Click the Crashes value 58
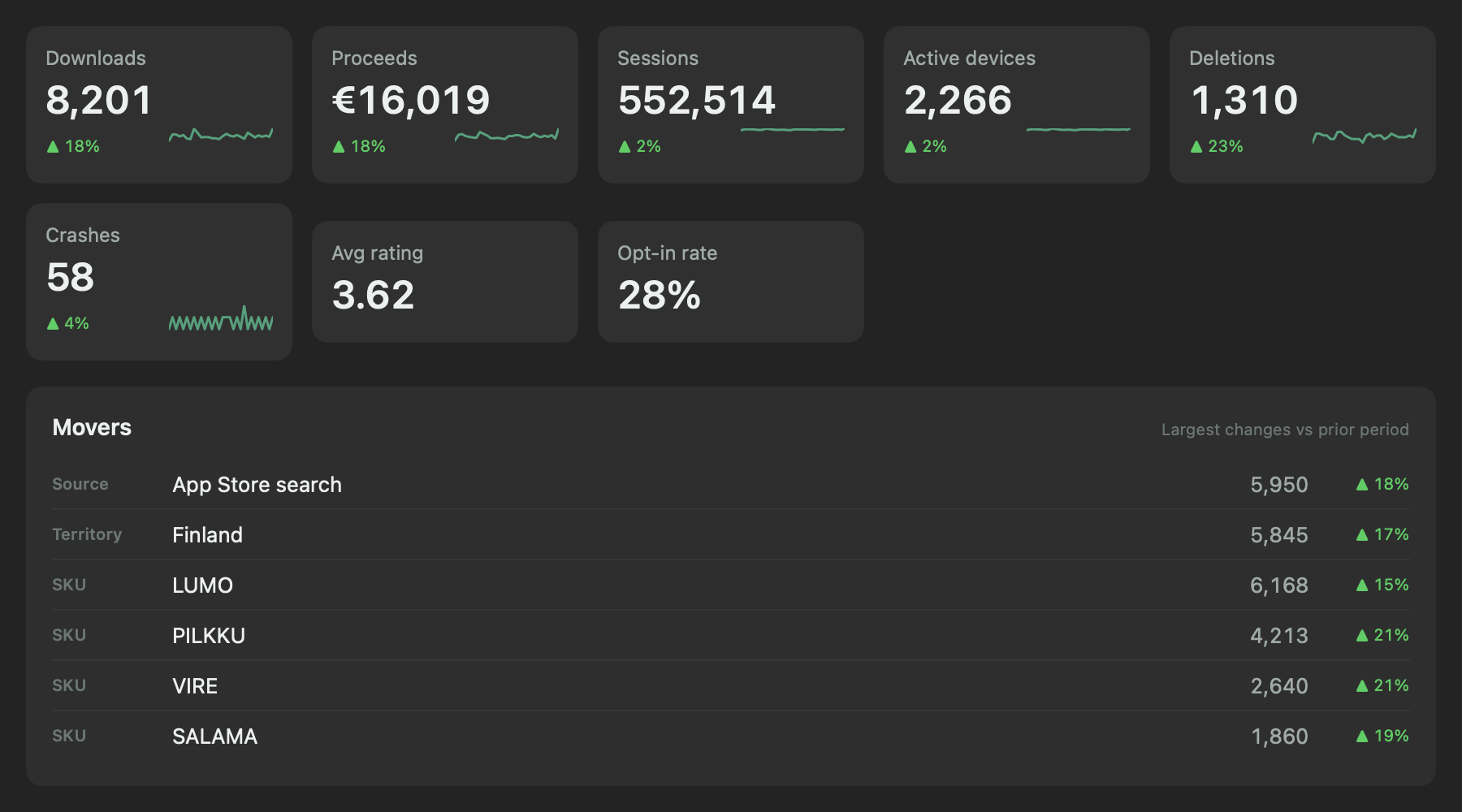The height and width of the screenshot is (812, 1462). [x=70, y=278]
